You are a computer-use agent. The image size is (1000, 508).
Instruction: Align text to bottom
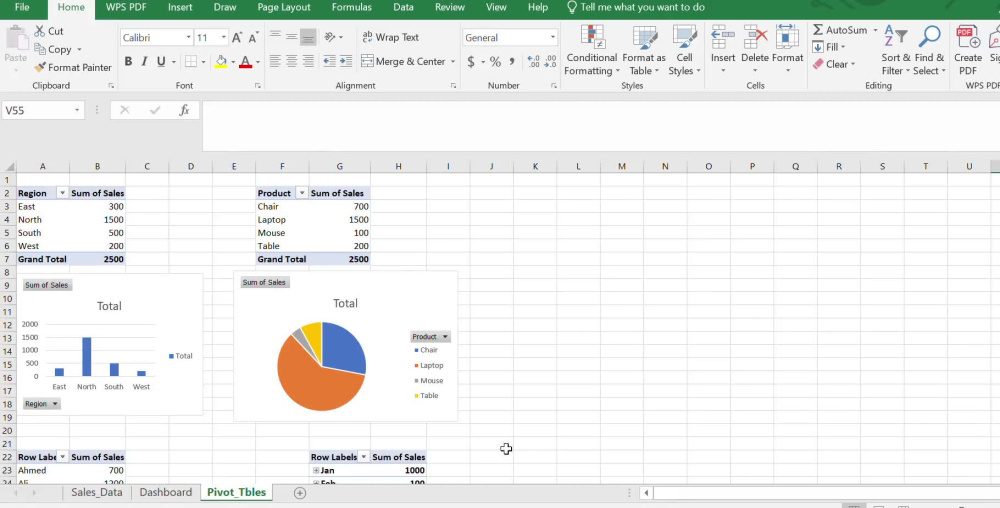(x=308, y=37)
